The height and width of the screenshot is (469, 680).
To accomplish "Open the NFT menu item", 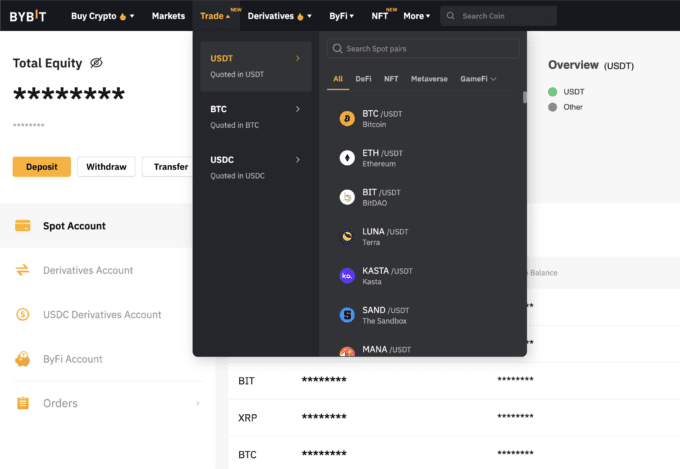I will (x=379, y=16).
